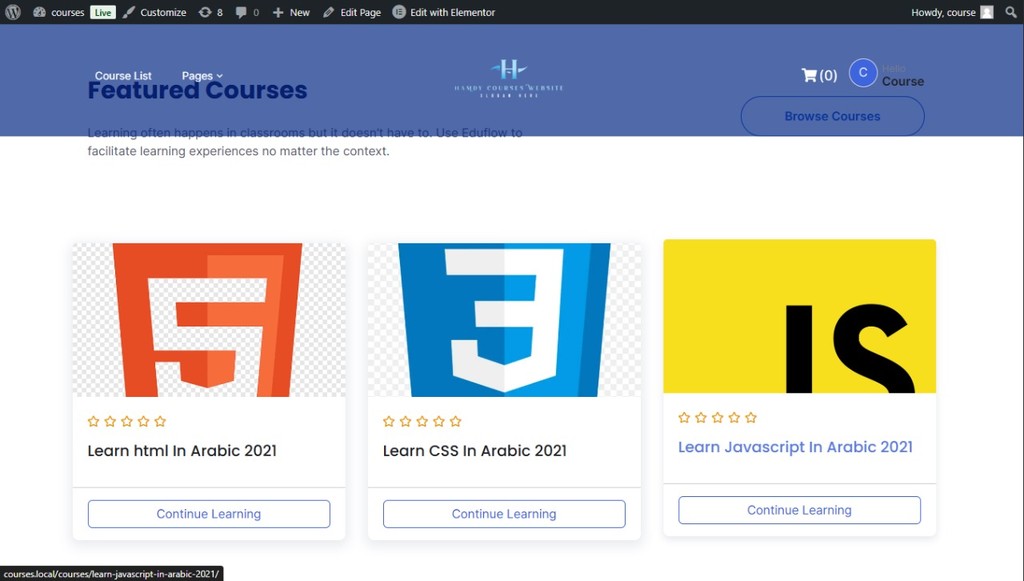Click the Browse Courses button
1024x581 pixels.
point(832,116)
